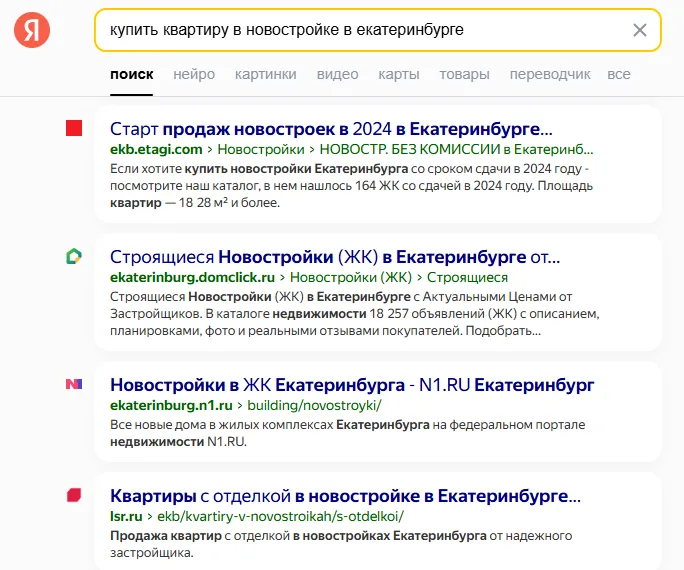Open 'Старт продаж новостроек в 2024' result
Viewport: 684px width, 570px height.
[x=331, y=129]
